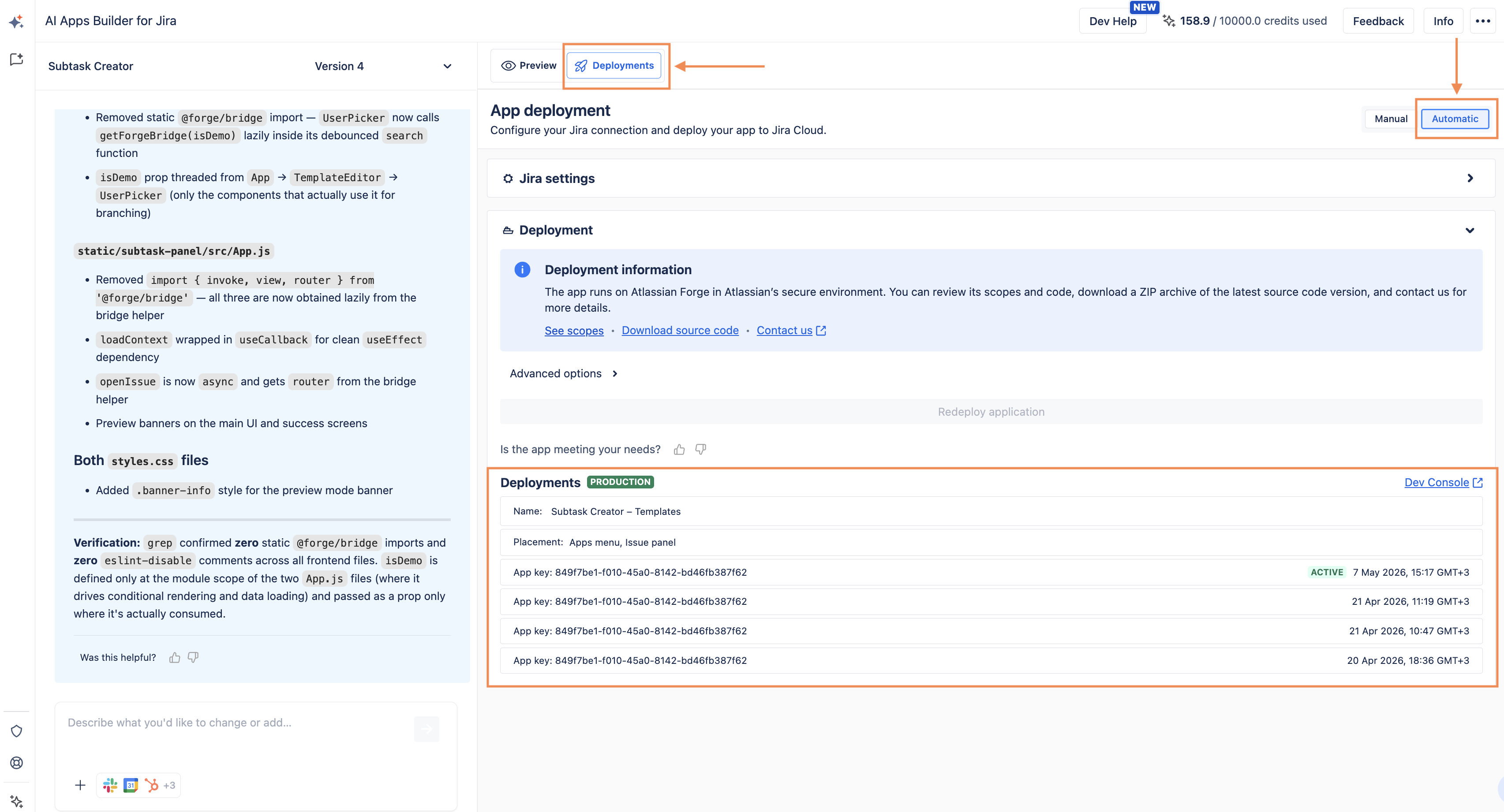Start a new chat via sidebar icon

click(x=16, y=59)
